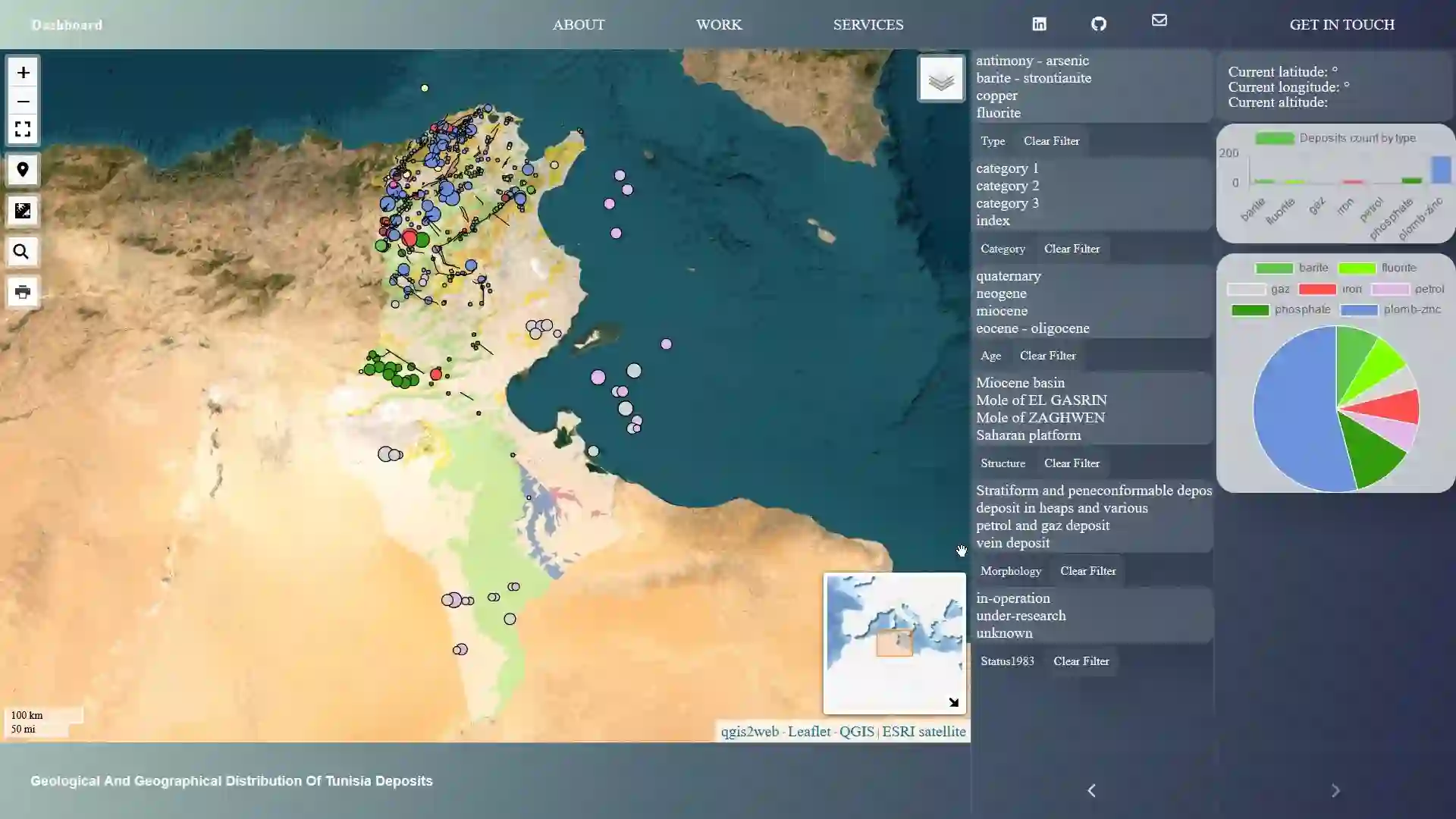Collapse the minimap with arrow icon
Image resolution: width=1456 pixels, height=819 pixels.
click(x=953, y=702)
